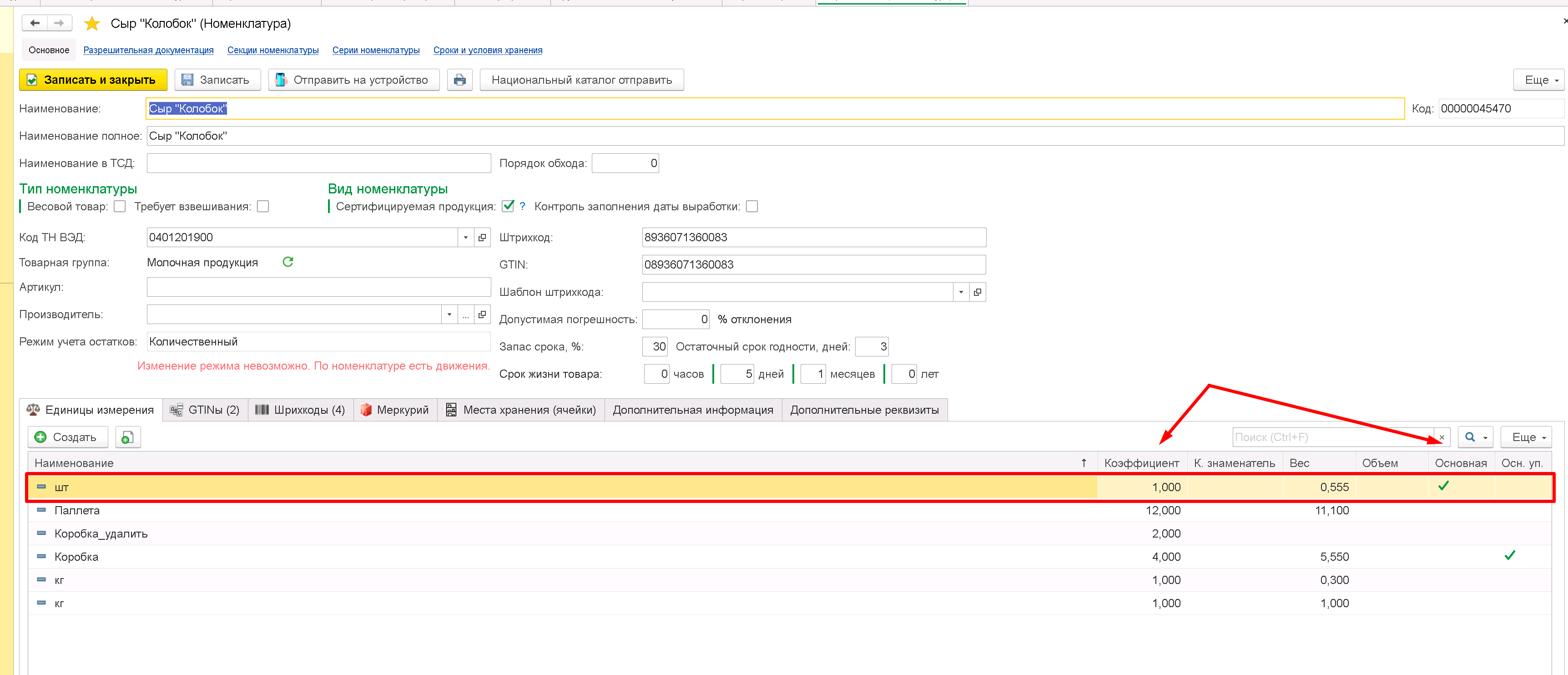Image resolution: width=1568 pixels, height=675 pixels.
Task: Click Записать и закрыть button
Action: coord(93,80)
